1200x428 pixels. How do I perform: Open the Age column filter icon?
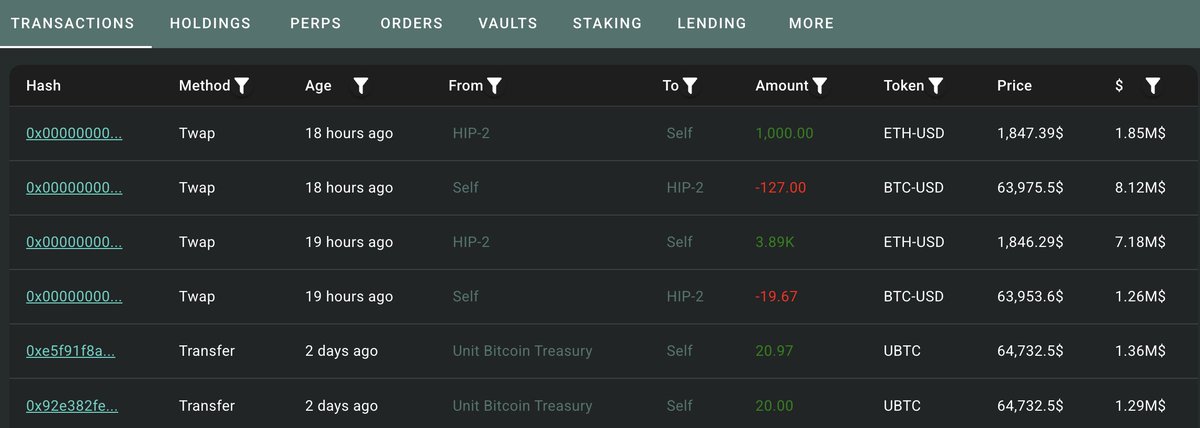(x=361, y=86)
